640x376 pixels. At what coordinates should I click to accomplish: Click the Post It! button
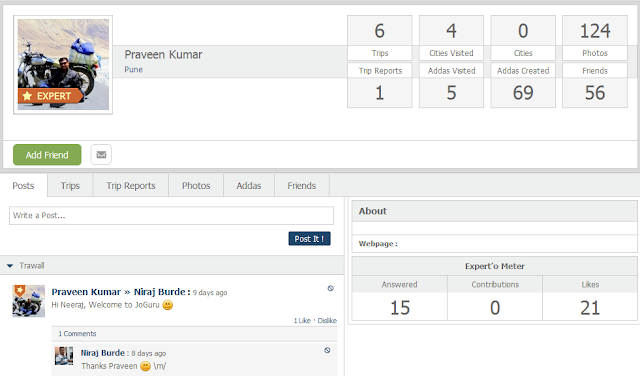coord(309,239)
